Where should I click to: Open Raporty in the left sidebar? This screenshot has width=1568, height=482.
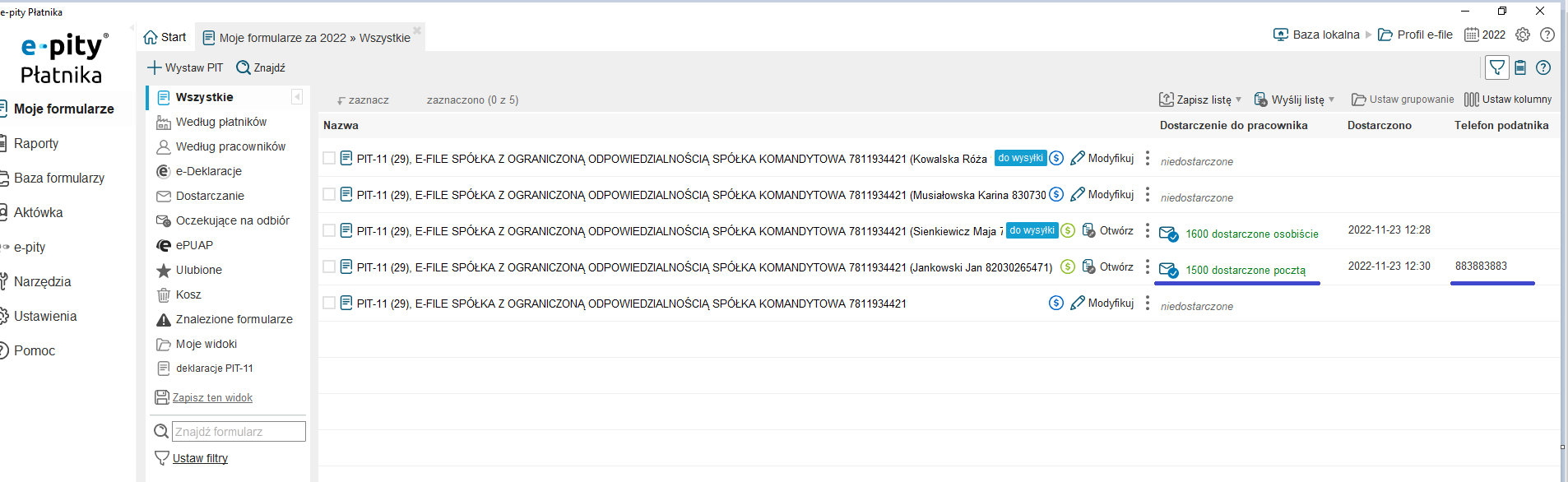click(36, 143)
